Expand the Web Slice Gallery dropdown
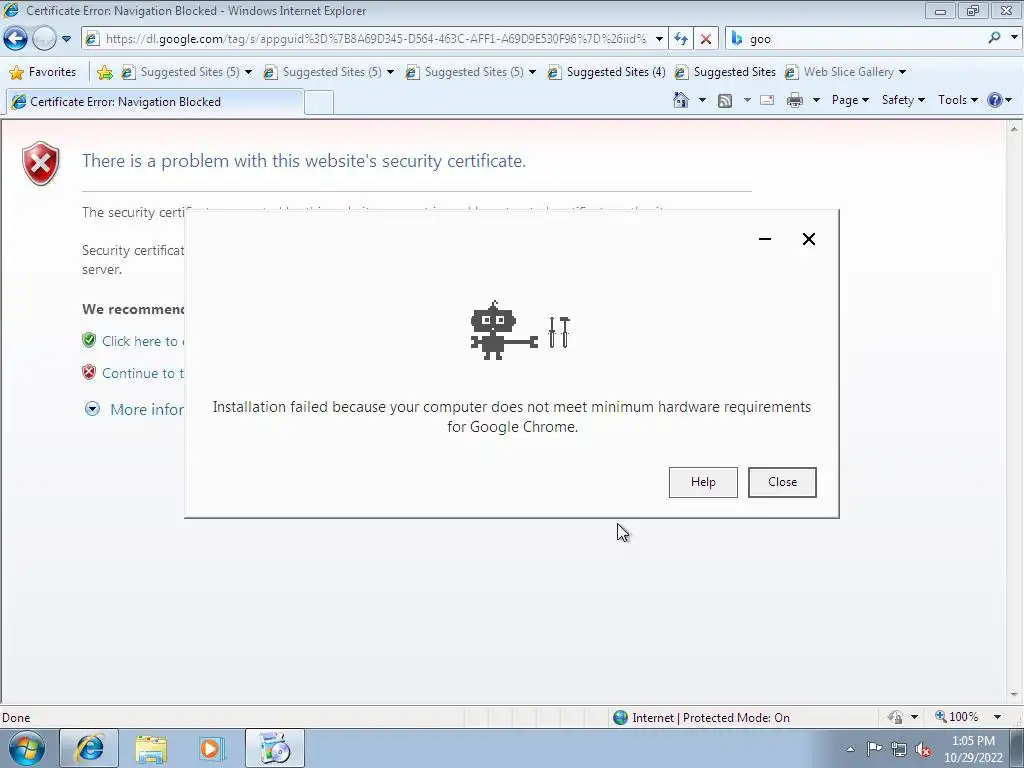This screenshot has width=1024, height=768. [903, 72]
